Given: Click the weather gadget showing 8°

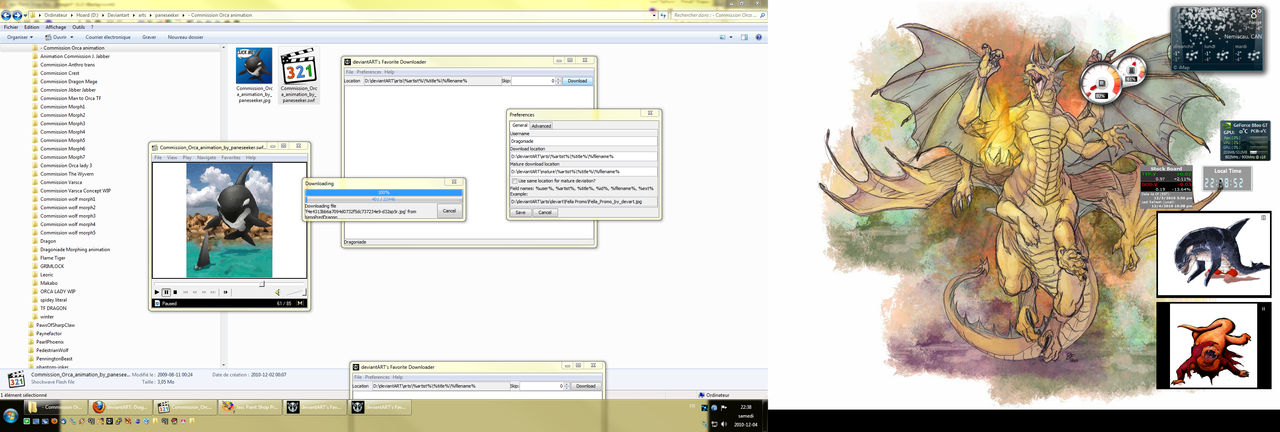Looking at the screenshot, I should click(1221, 38).
